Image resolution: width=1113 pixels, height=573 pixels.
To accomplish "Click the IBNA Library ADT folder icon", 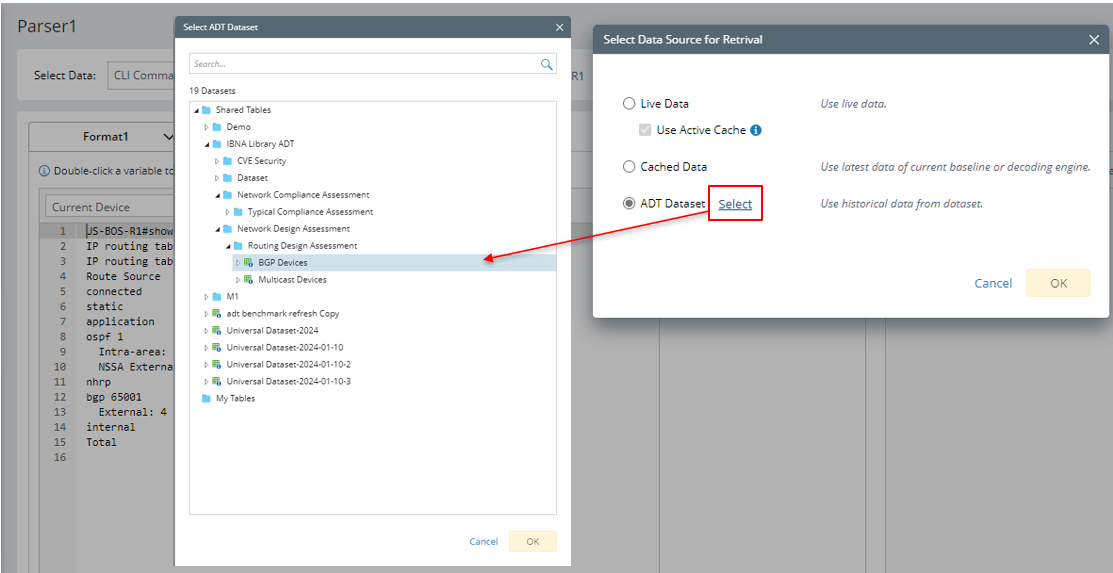I will 216,144.
